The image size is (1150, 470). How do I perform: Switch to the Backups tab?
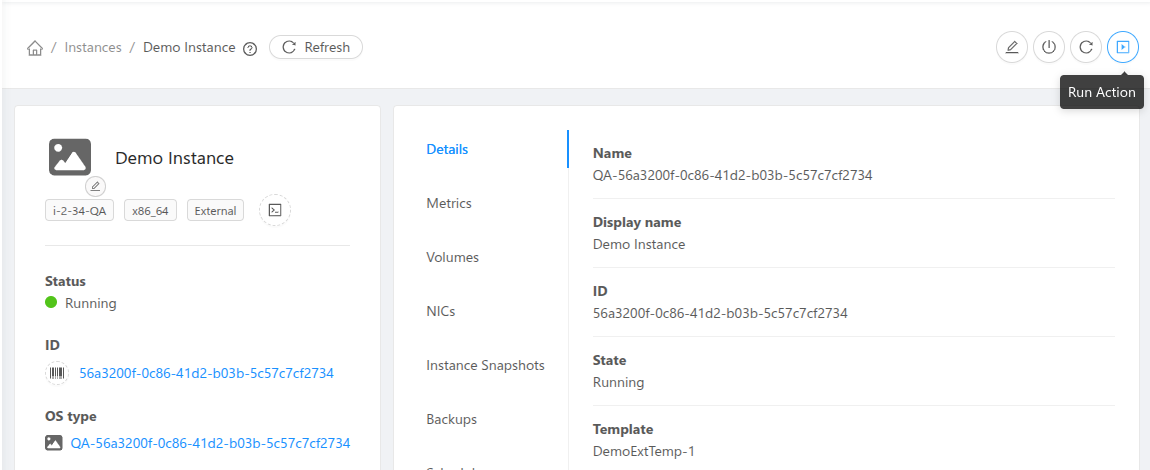451,419
